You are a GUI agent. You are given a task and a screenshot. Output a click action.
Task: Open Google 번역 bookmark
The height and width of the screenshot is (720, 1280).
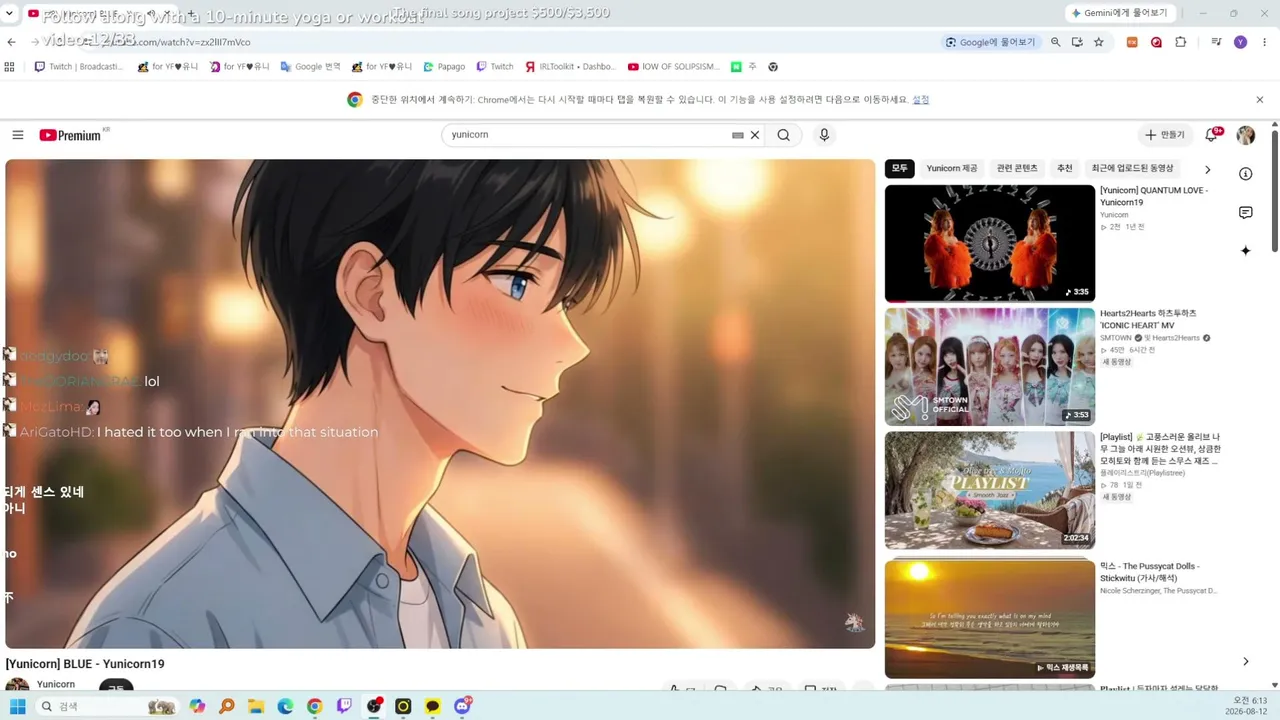(x=311, y=67)
